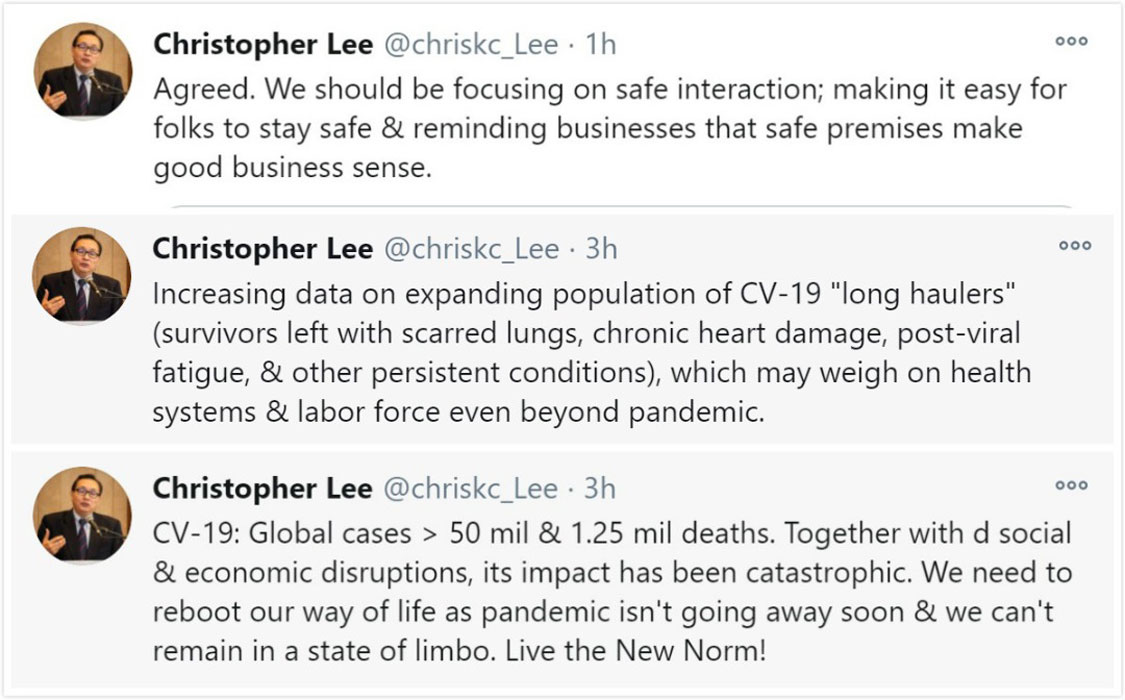This screenshot has height=700, width=1125.
Task: Click @chriskc_Lee handle on third tweet
Action: [471, 489]
